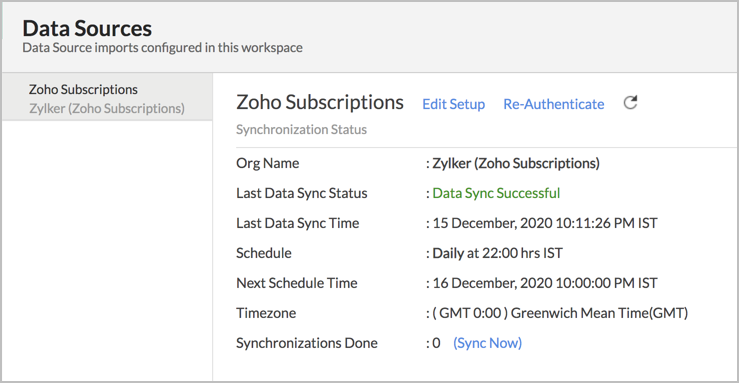The image size is (739, 383).
Task: Click the Schedule field label
Action: [x=264, y=253]
